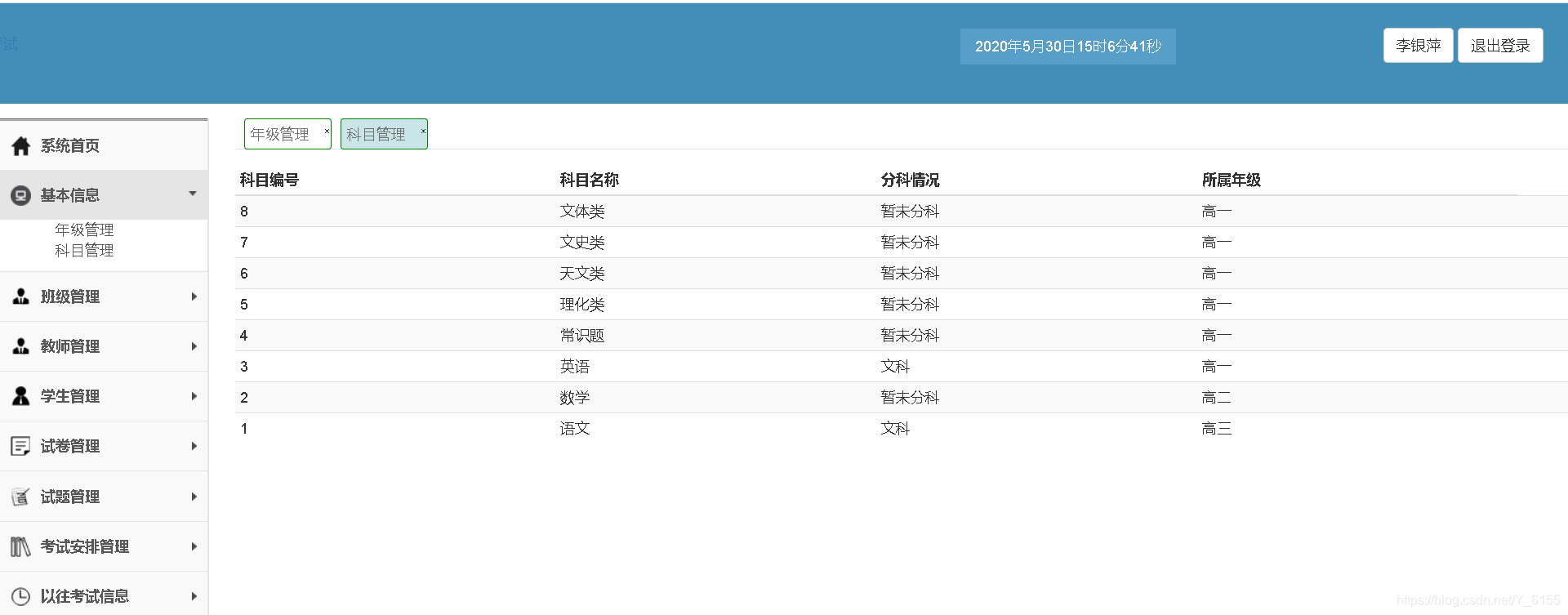The image size is (1568, 615).
Task: Click the 以往考试信息 clock icon
Action: click(21, 596)
